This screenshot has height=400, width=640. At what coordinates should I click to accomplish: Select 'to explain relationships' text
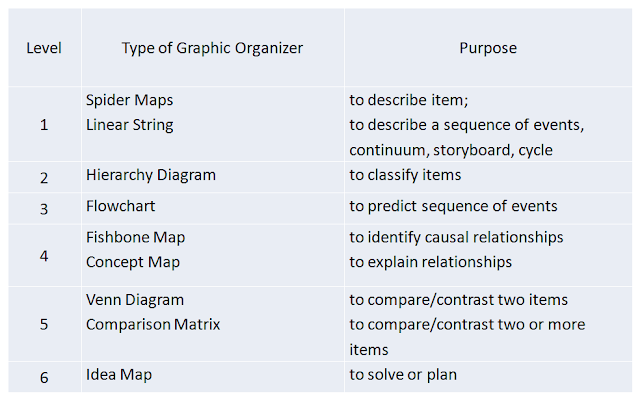pos(430,262)
